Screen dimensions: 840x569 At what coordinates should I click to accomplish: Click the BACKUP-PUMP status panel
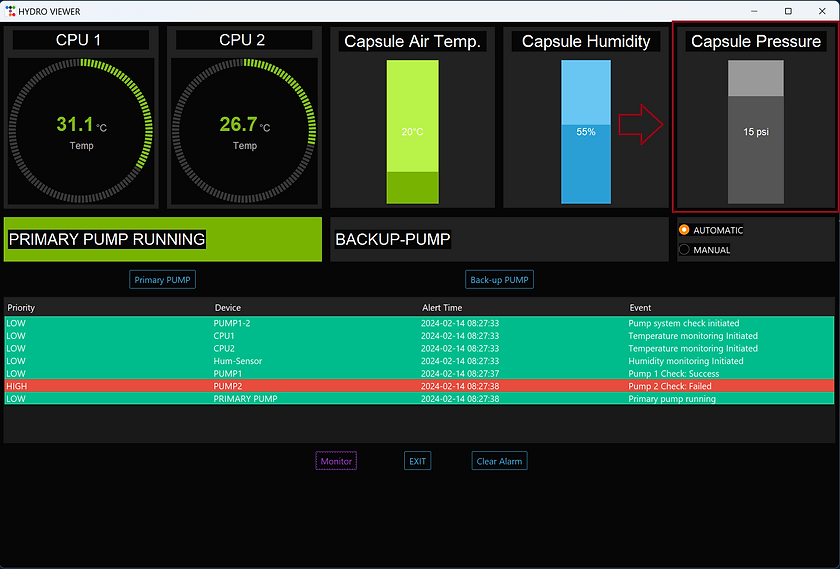(499, 239)
